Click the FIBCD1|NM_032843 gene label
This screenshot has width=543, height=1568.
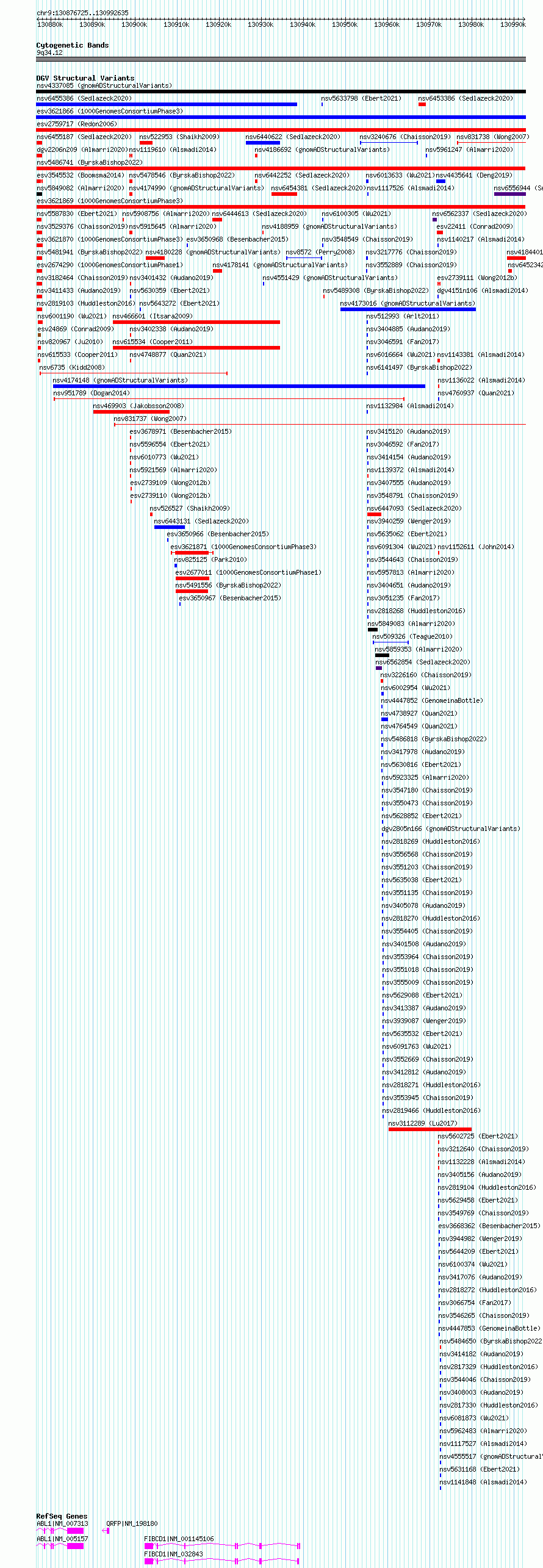[173, 1554]
